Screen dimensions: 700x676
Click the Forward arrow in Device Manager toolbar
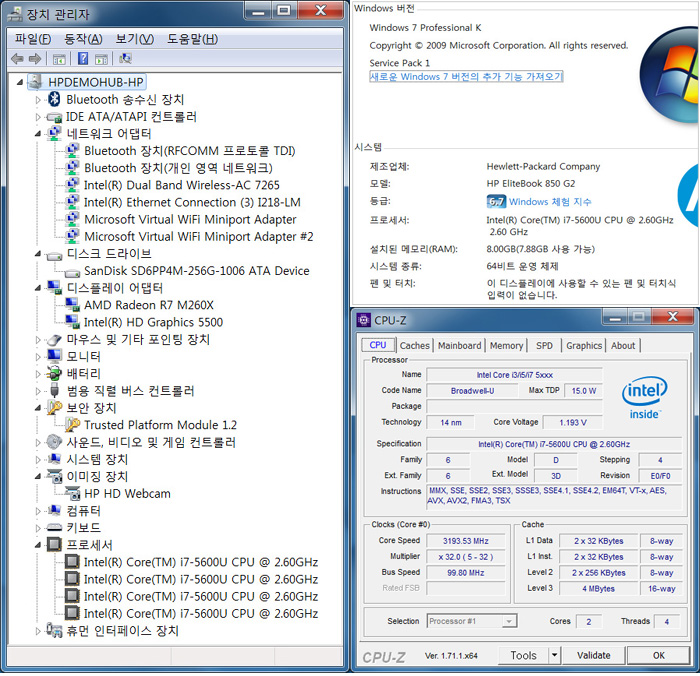35,58
